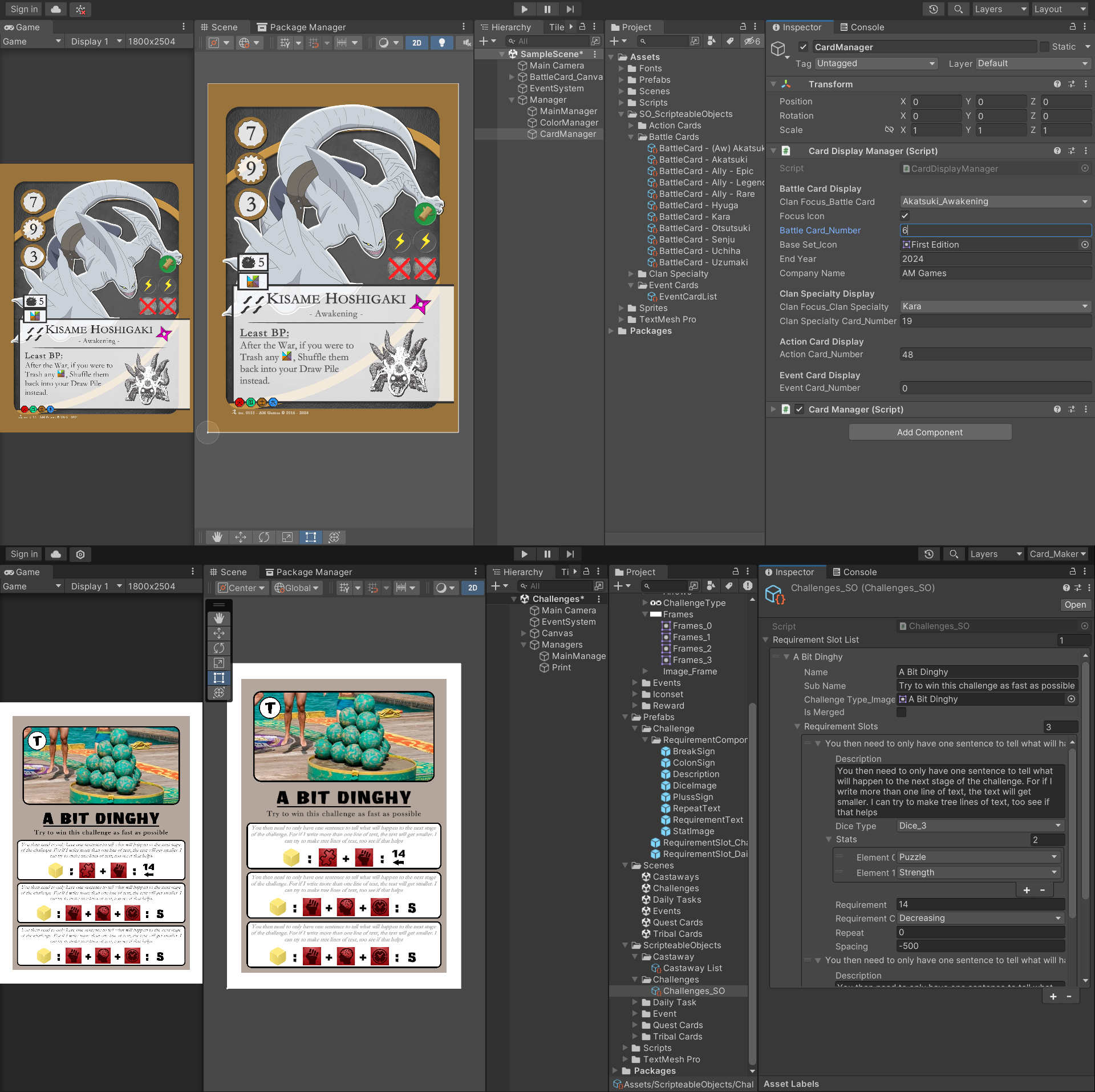
Task: Select Challenges_SO asset in bottom Project
Action: [687, 991]
